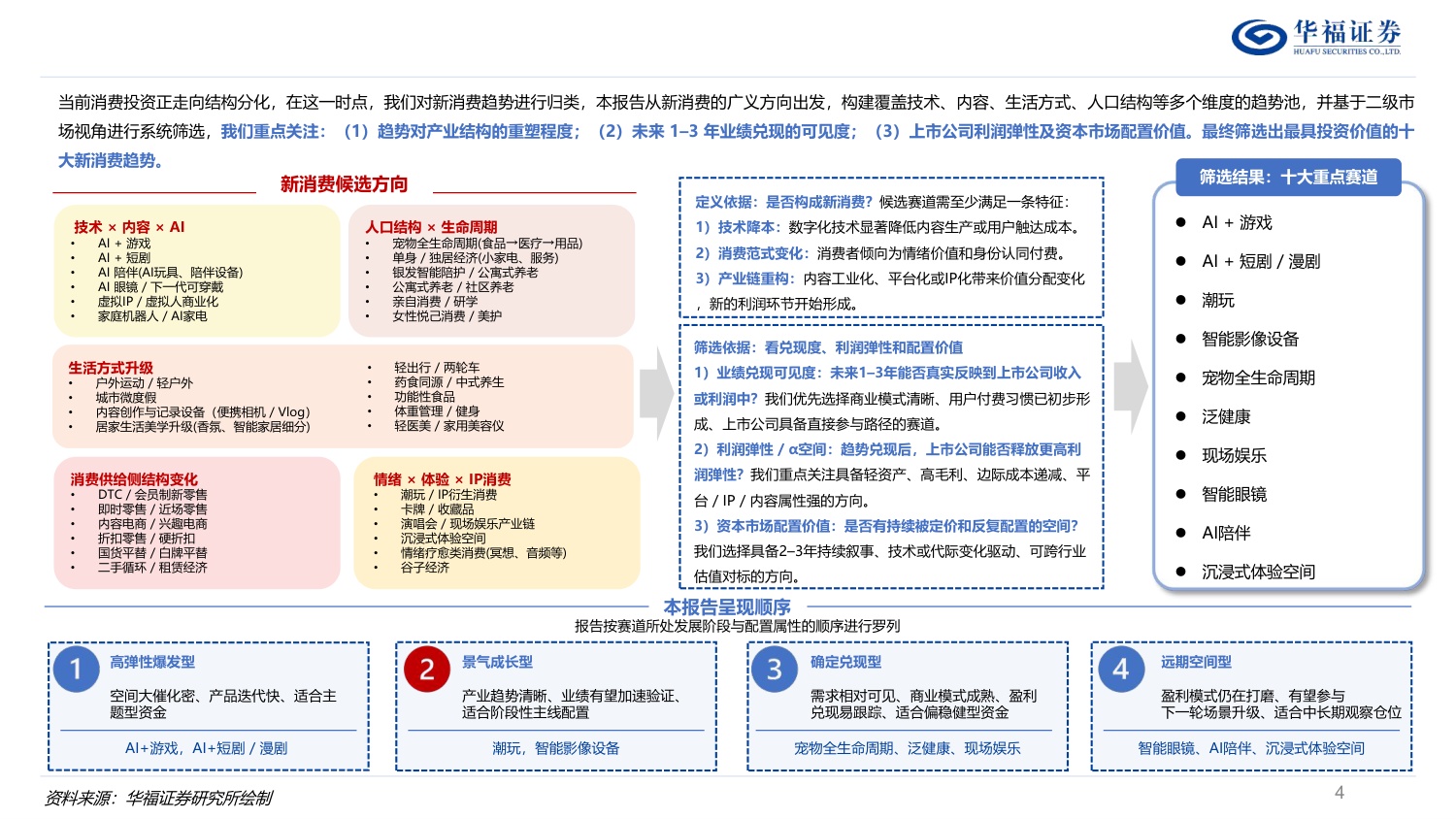Select the 新消费候选方向 heading
This screenshot has height=819, width=1456.
click(344, 184)
